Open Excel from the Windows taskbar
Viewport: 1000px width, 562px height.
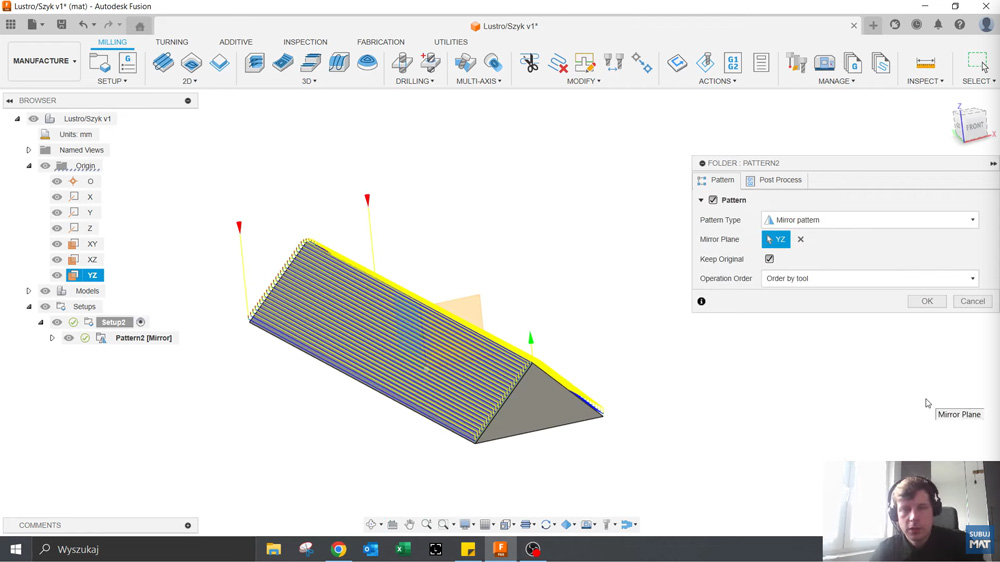pos(403,549)
